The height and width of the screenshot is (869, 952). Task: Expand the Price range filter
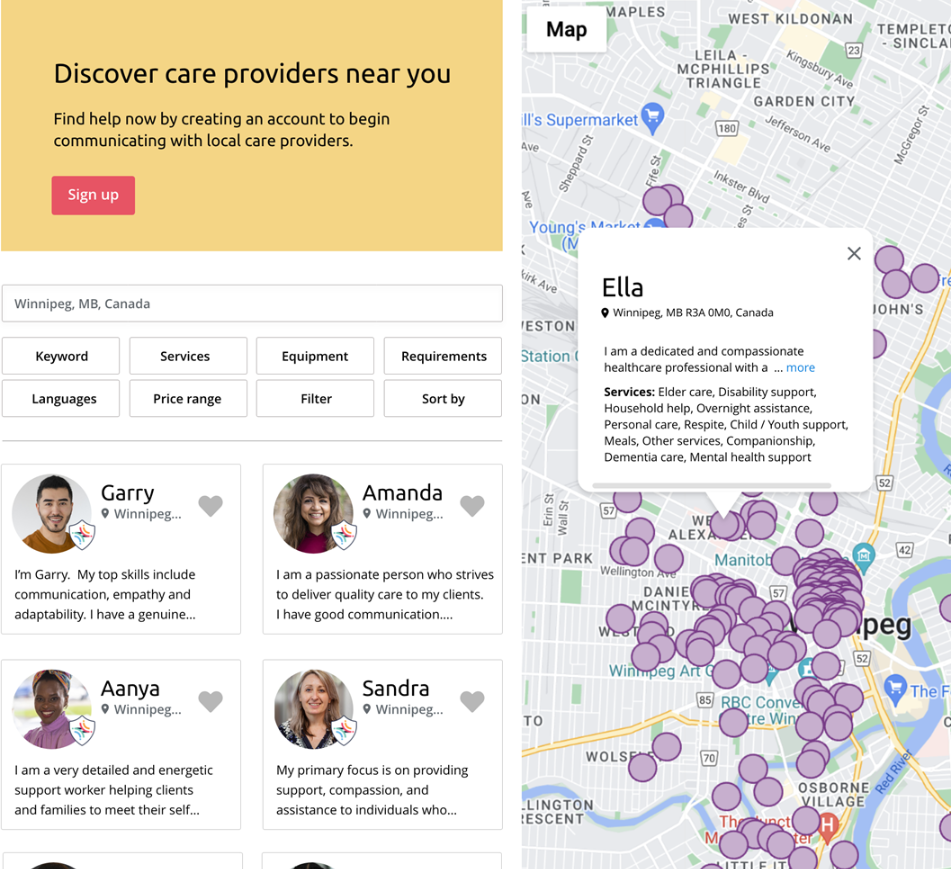click(x=188, y=399)
